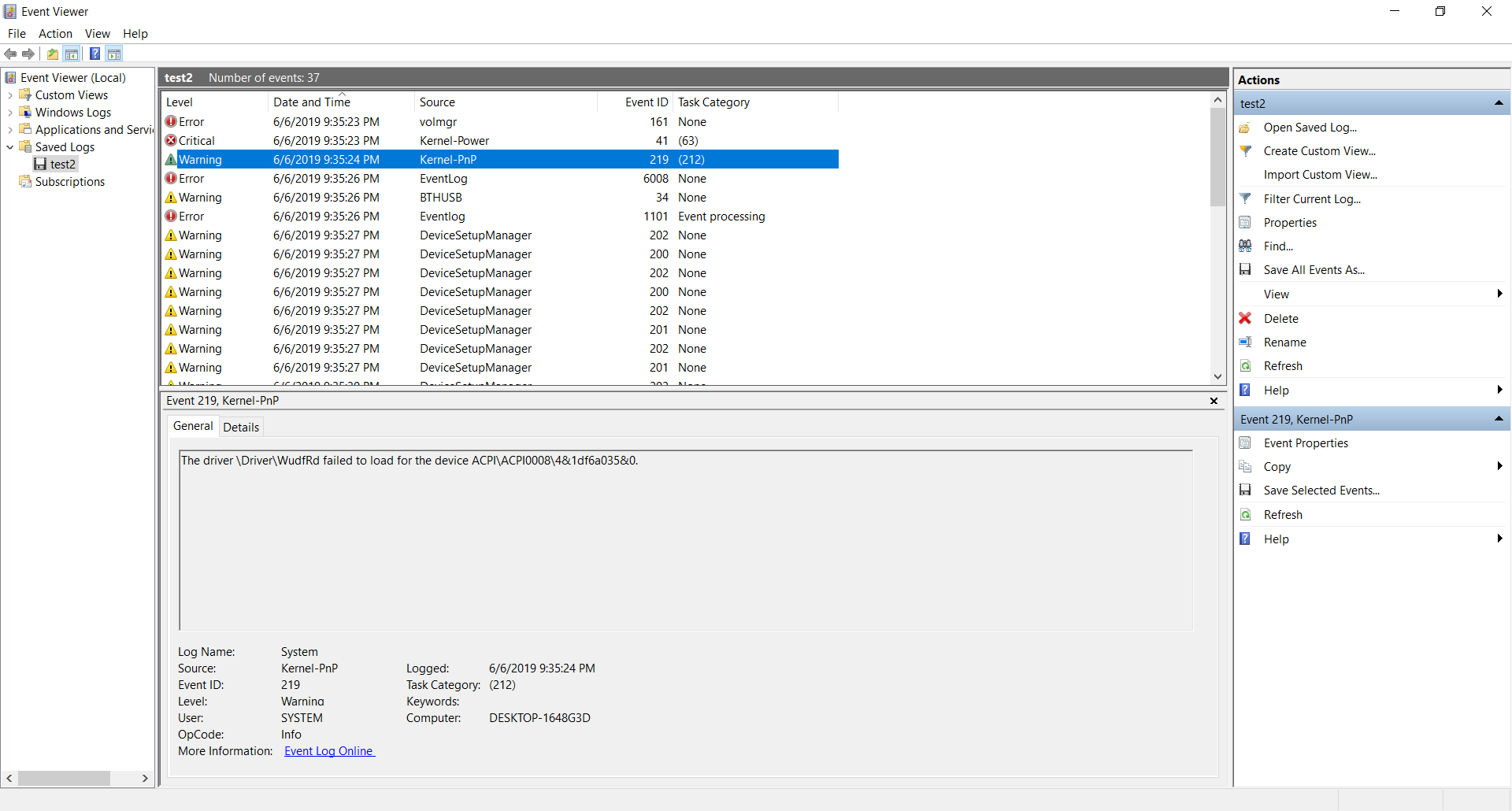
Task: Expand the Custom Views tree node
Action: (10, 94)
